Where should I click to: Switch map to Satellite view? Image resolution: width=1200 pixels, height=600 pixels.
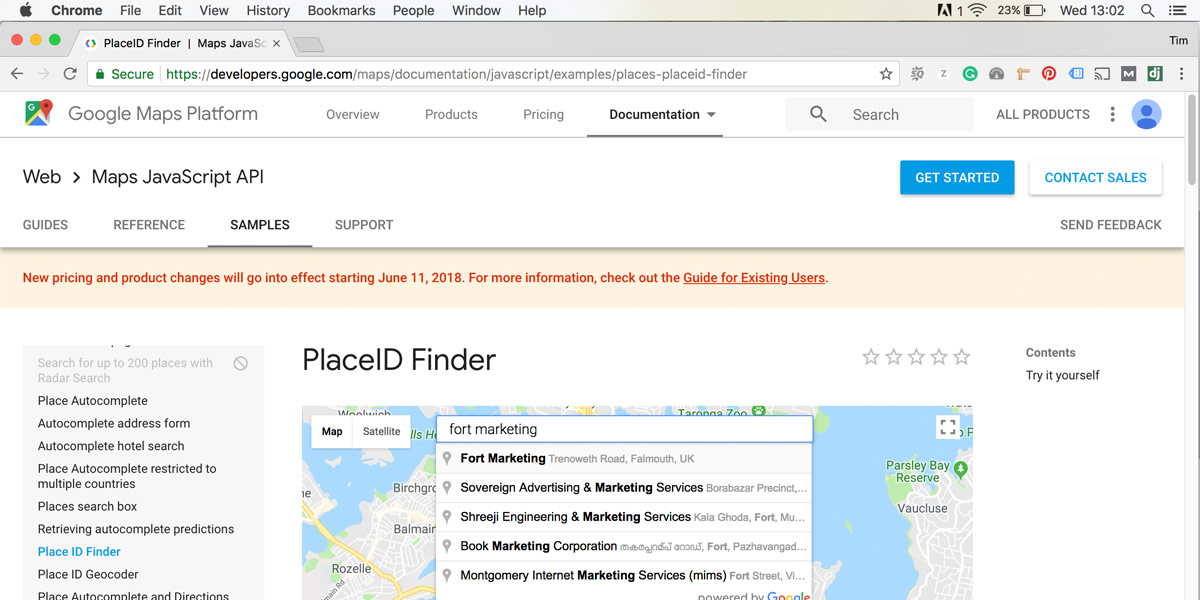[x=381, y=432]
